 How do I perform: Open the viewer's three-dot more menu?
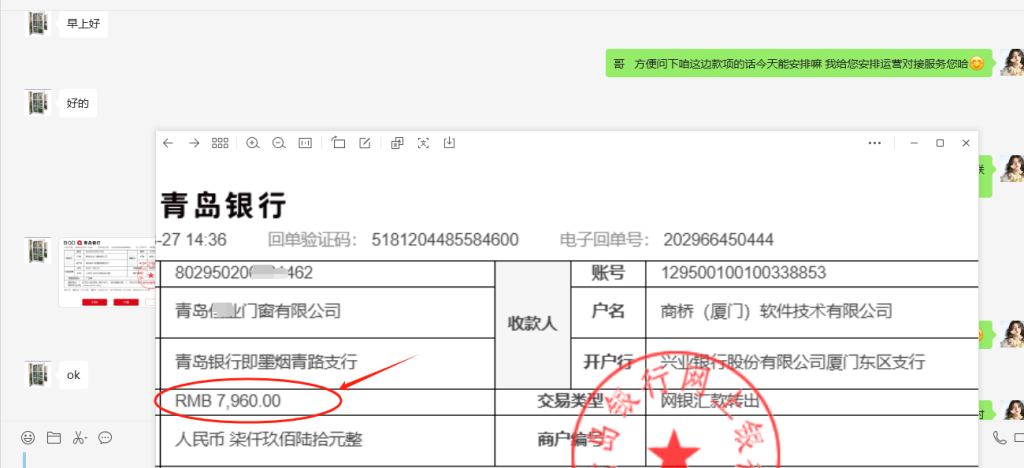coord(875,143)
